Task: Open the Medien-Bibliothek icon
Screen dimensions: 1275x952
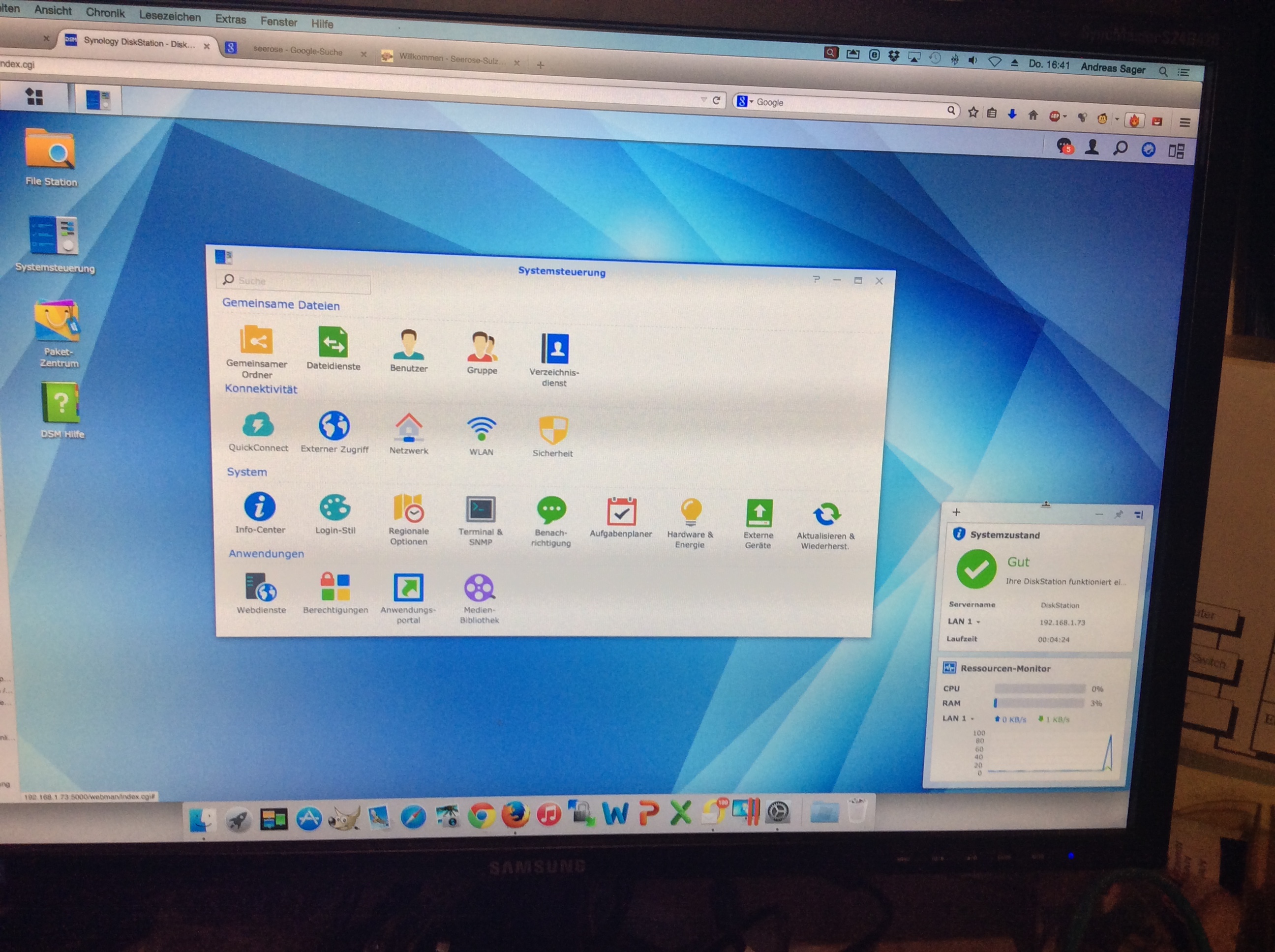Action: click(479, 588)
